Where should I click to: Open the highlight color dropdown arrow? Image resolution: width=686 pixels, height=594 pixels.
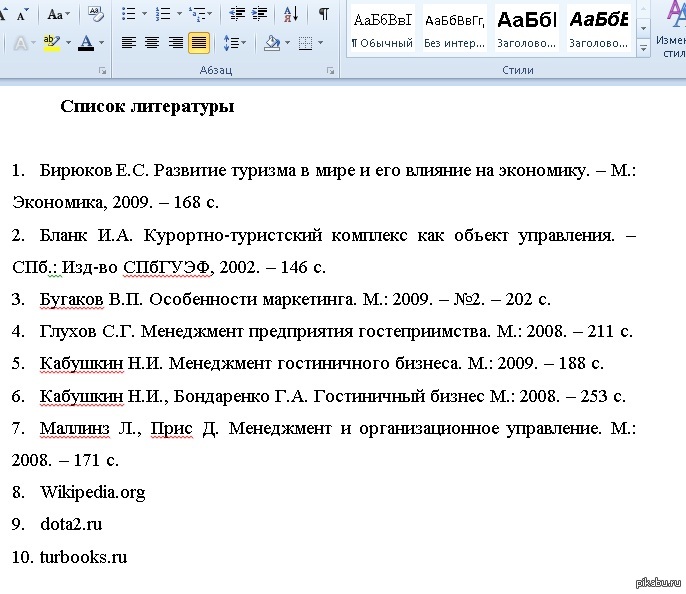coord(68,42)
